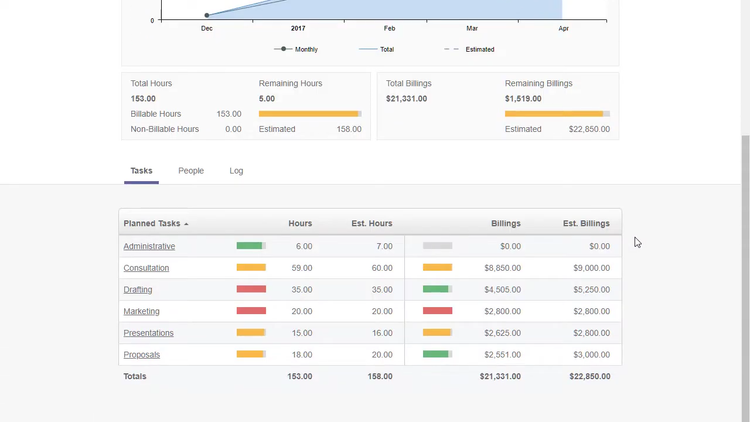Open the Presentations task link
The height and width of the screenshot is (422, 750).
point(148,333)
